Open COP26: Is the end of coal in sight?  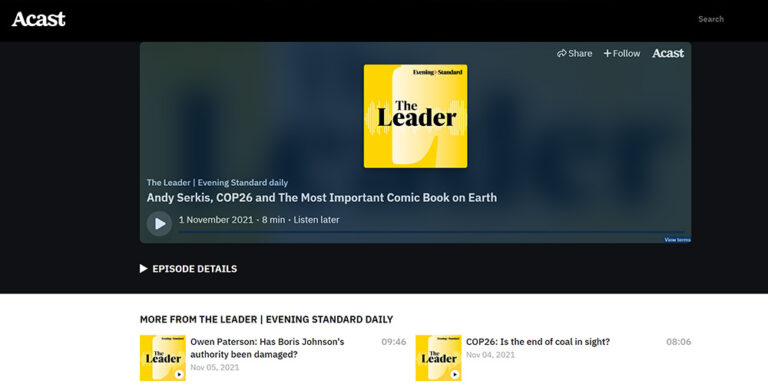pyautogui.click(x=538, y=342)
